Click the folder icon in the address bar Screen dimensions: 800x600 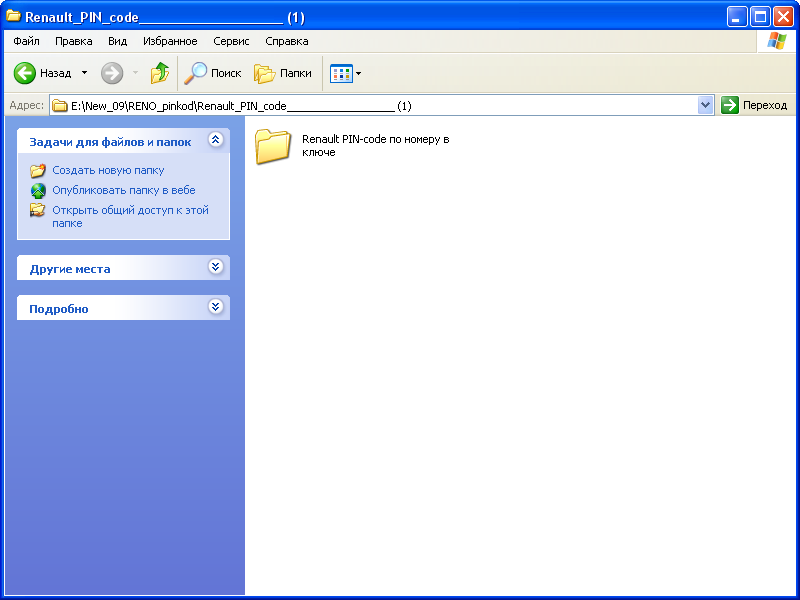60,106
